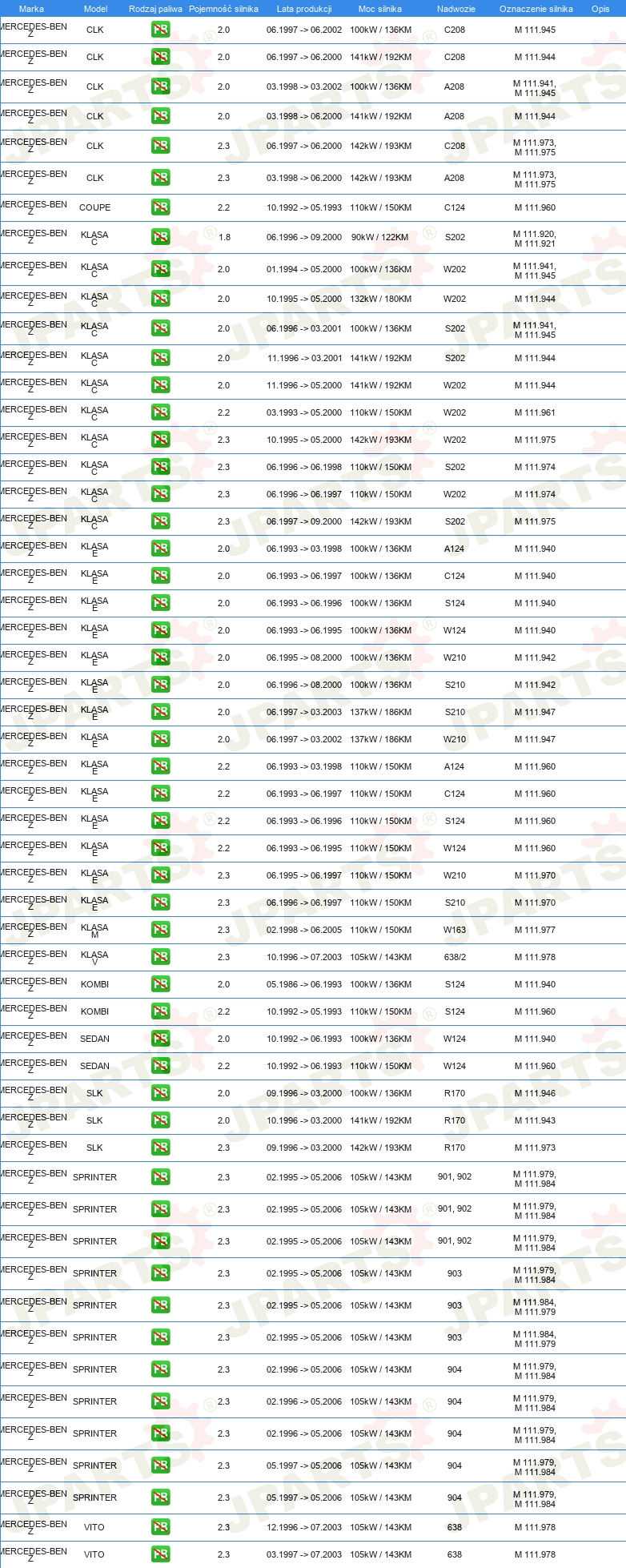Select the W163 body cell
This screenshot has height=1568, width=626.
pyautogui.click(x=455, y=930)
